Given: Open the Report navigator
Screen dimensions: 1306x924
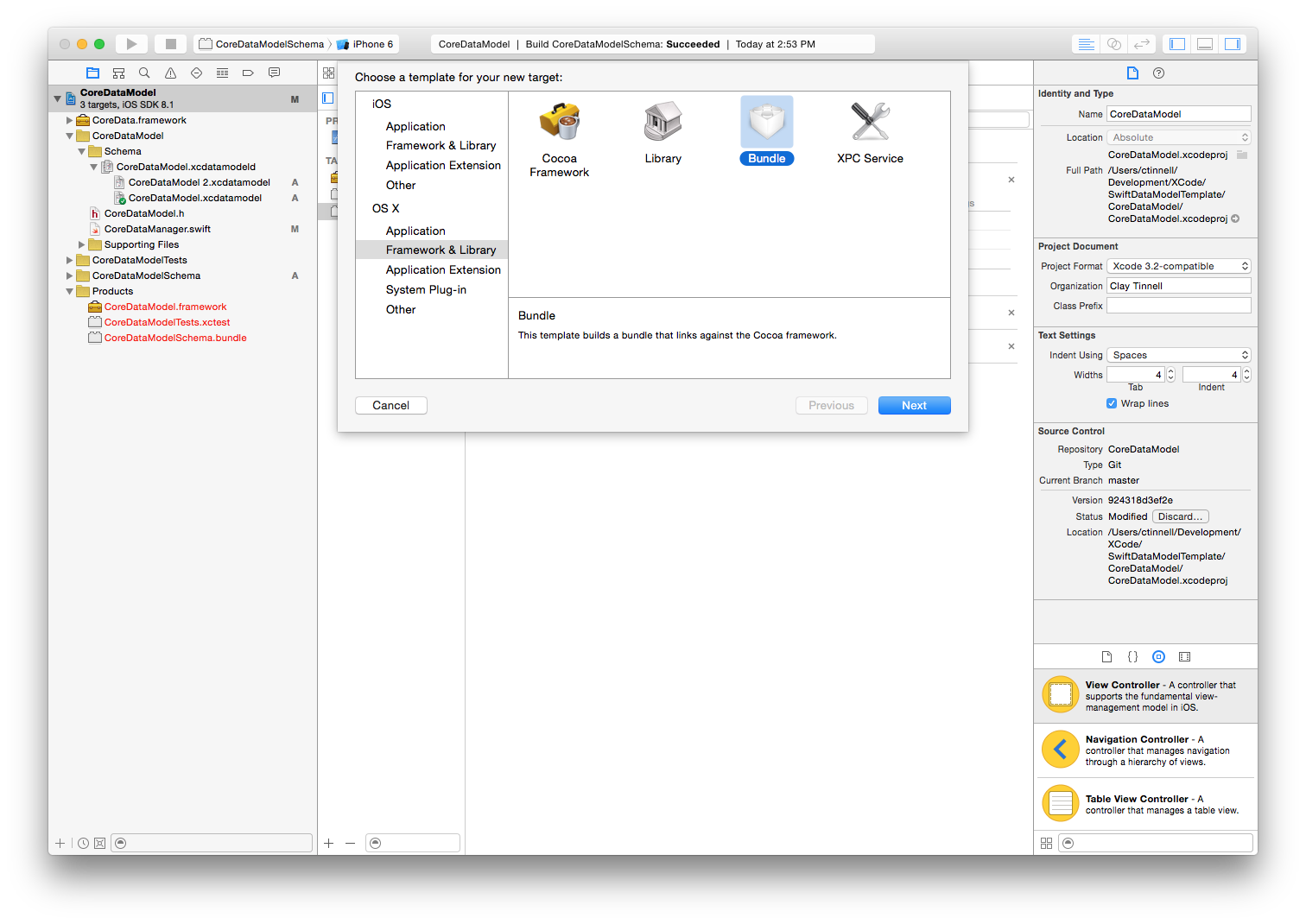Looking at the screenshot, I should [x=274, y=73].
